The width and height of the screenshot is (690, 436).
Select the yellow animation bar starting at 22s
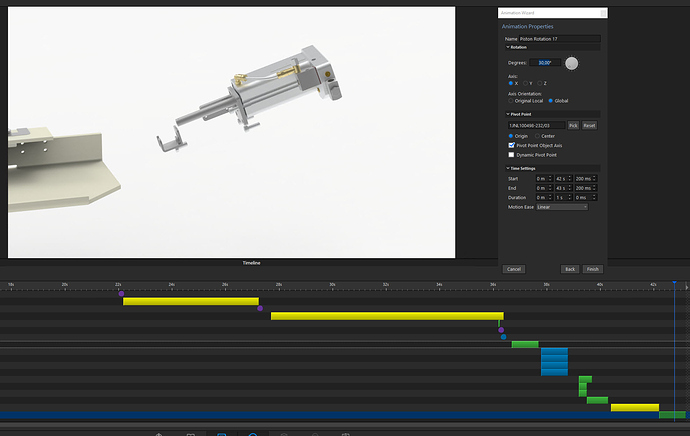point(191,301)
